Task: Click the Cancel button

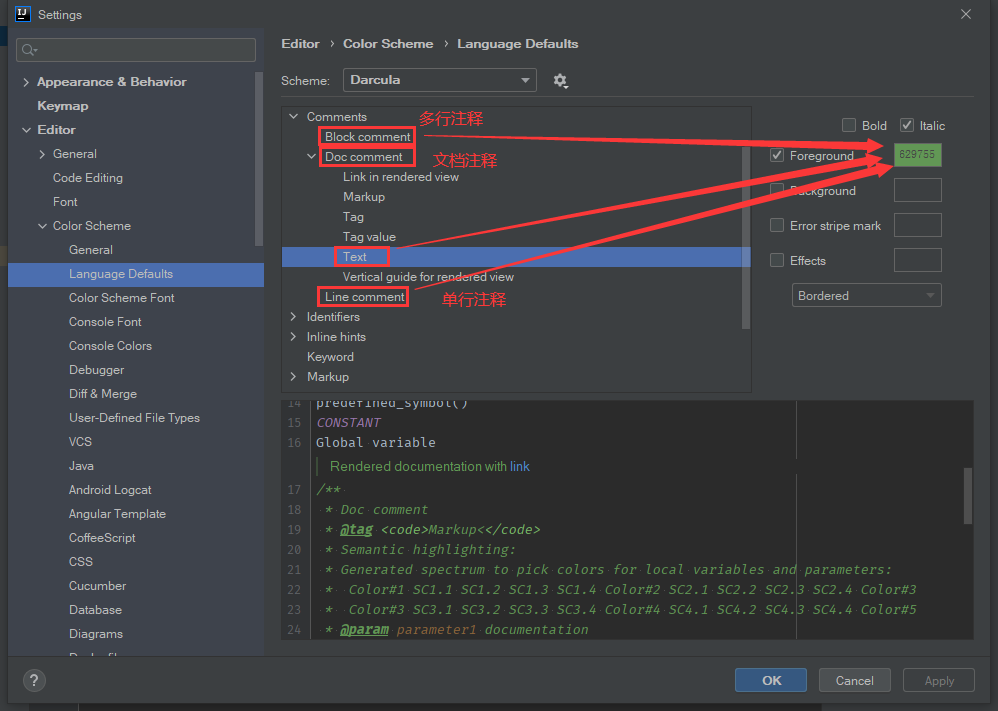Action: (x=854, y=680)
